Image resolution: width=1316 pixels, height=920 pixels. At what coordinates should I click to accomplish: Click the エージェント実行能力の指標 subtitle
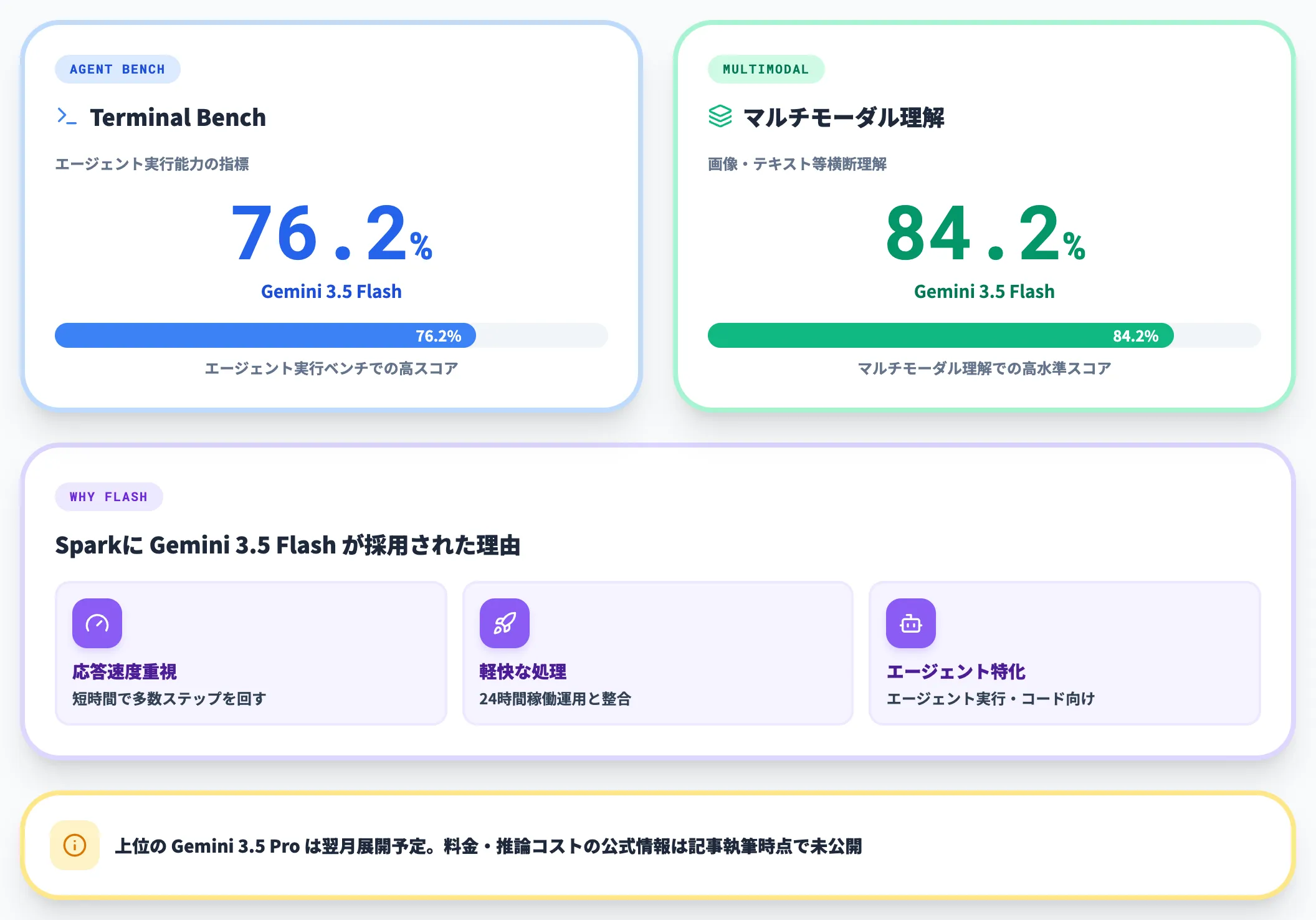[152, 164]
